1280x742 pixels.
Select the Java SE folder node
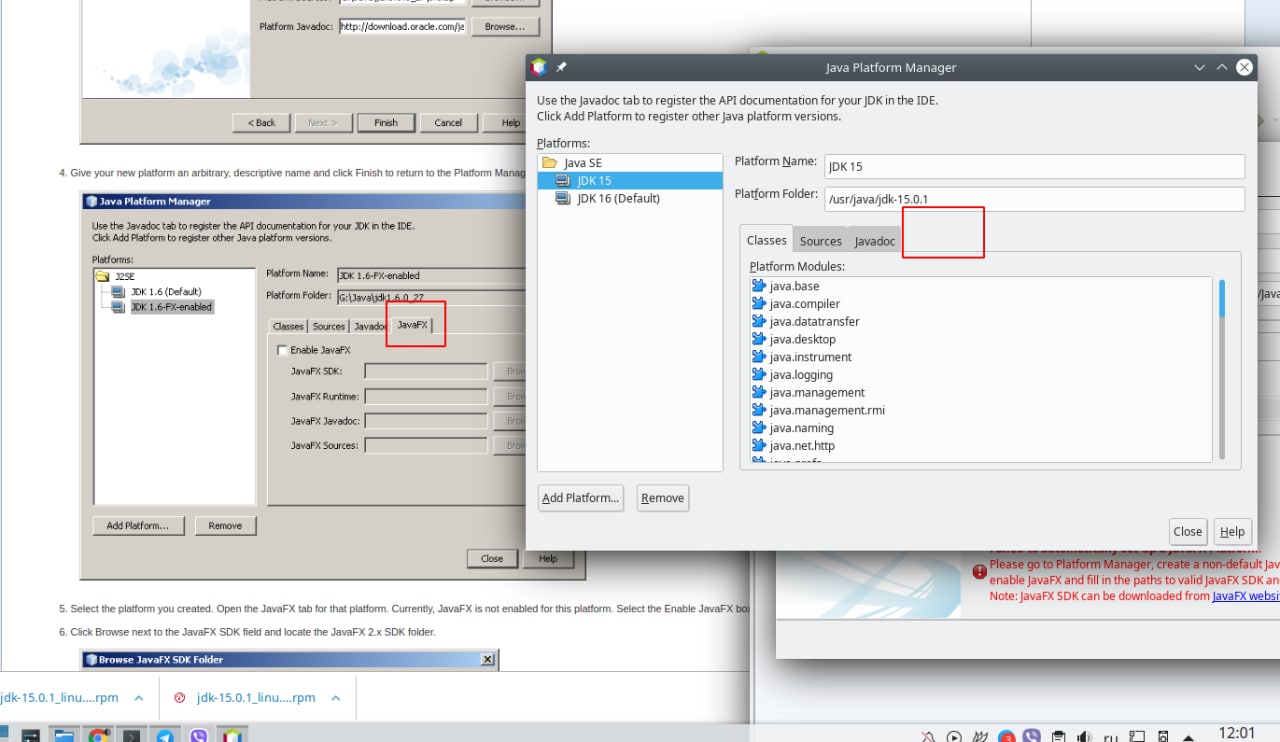click(x=572, y=163)
